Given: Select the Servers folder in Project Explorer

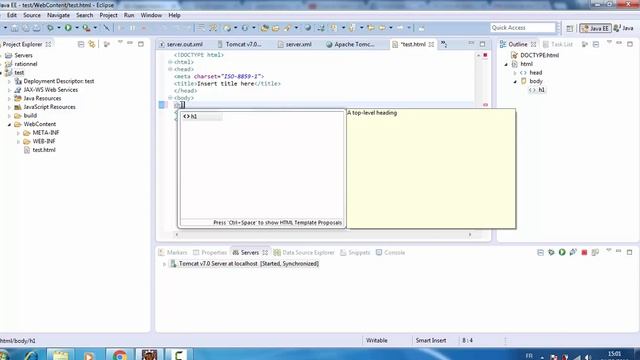Looking at the screenshot, I should [23, 55].
